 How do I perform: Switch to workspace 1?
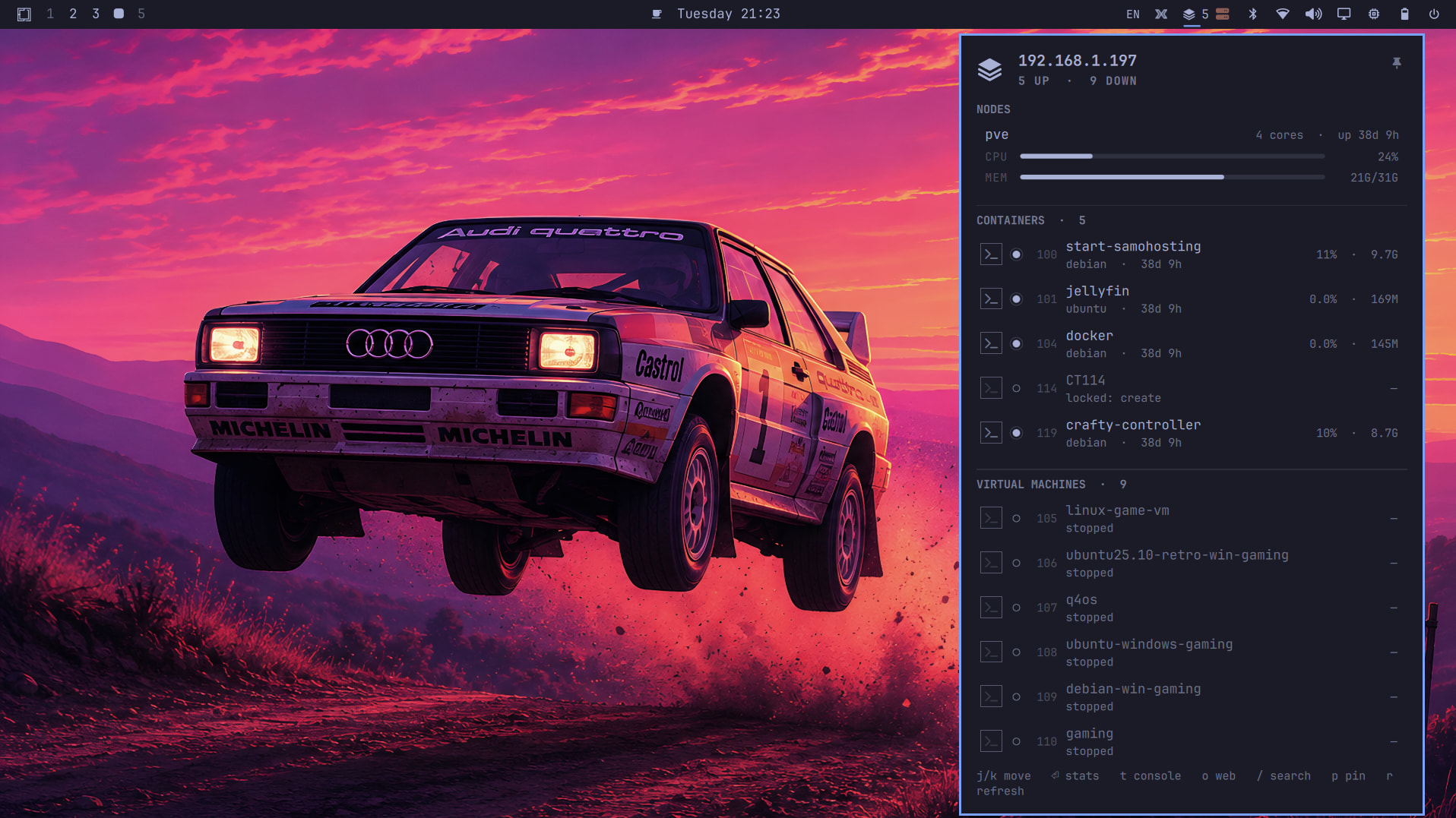pos(50,14)
